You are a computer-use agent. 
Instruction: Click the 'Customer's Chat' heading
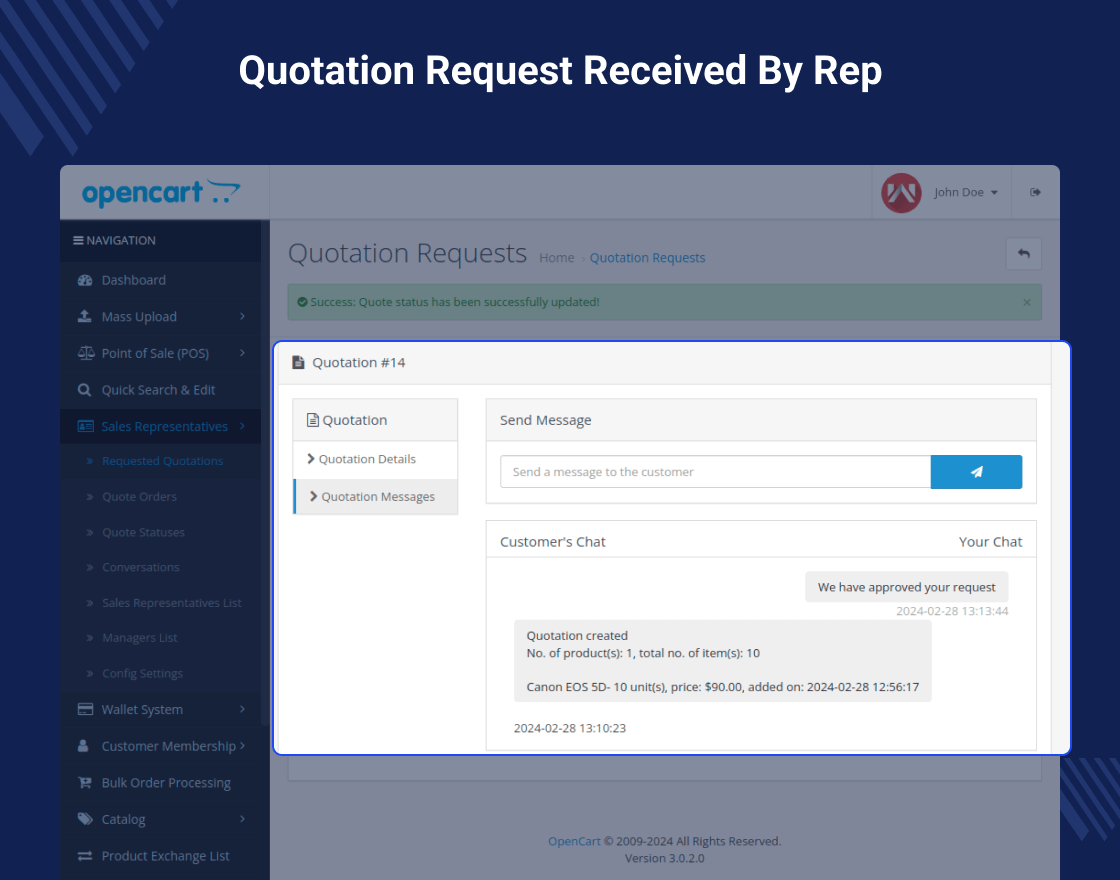pyautogui.click(x=553, y=542)
